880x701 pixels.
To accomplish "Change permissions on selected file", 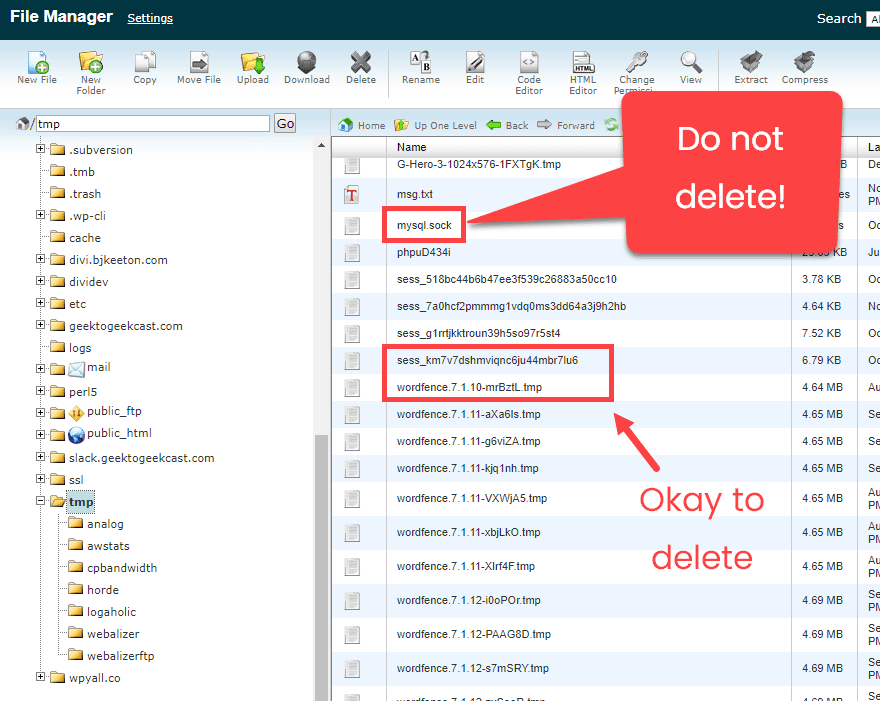I will 637,68.
